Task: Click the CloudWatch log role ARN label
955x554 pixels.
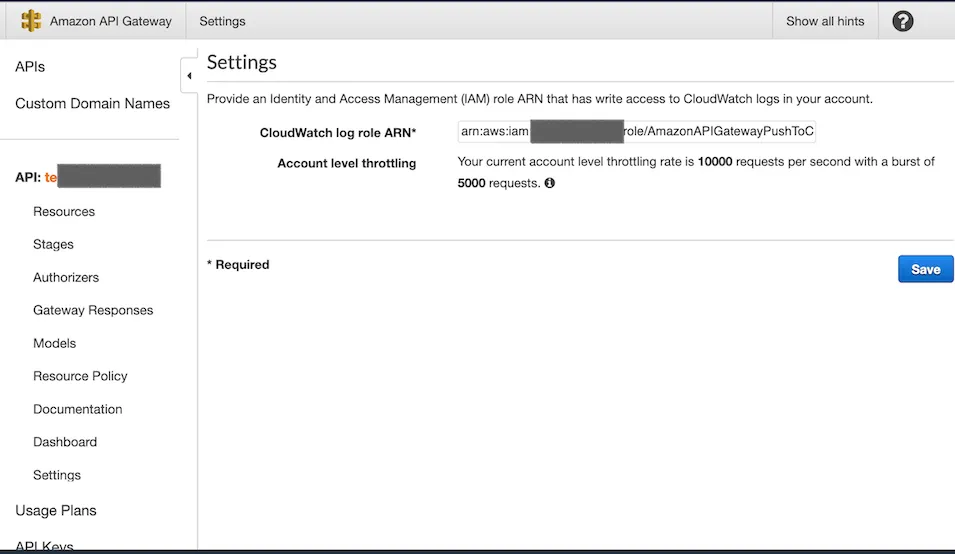Action: [338, 133]
